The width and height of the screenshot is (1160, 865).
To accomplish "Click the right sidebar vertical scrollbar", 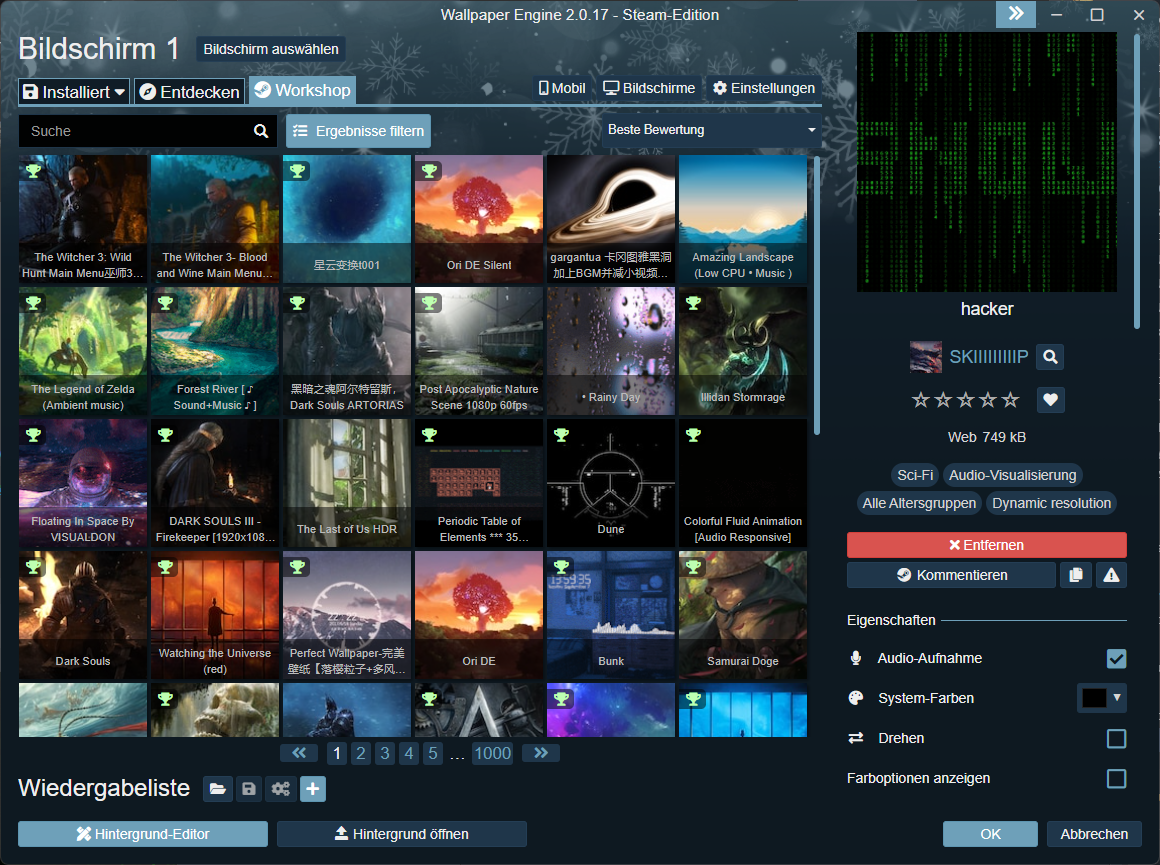I will click(1137, 181).
